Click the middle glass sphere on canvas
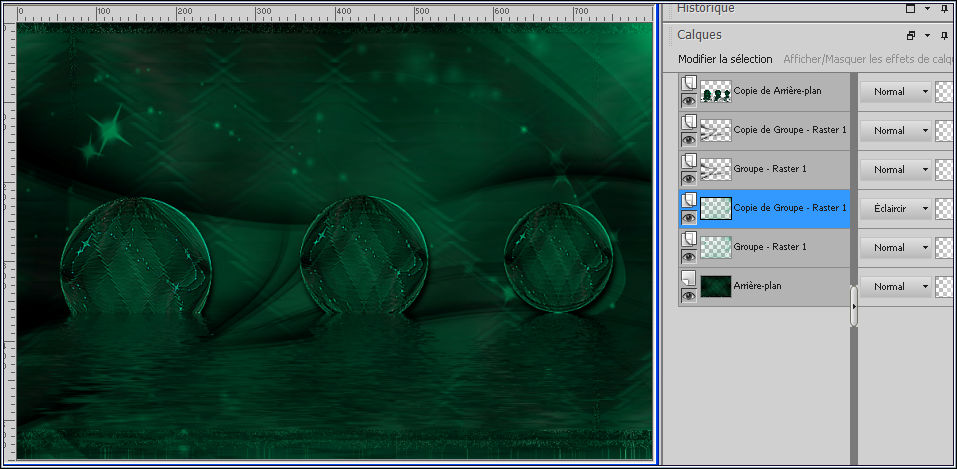 (x=364, y=255)
